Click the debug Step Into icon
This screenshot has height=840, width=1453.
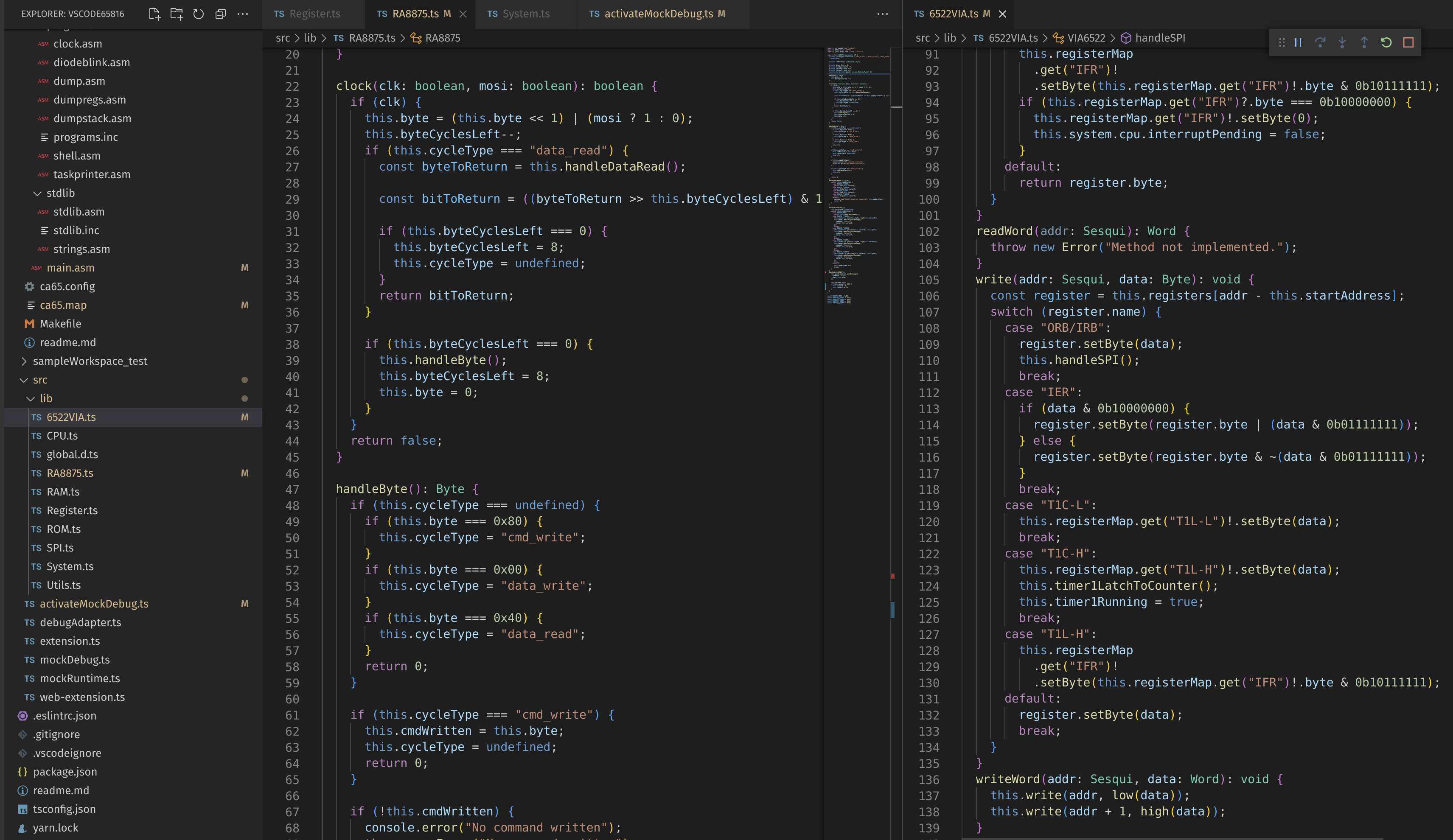[x=1342, y=42]
